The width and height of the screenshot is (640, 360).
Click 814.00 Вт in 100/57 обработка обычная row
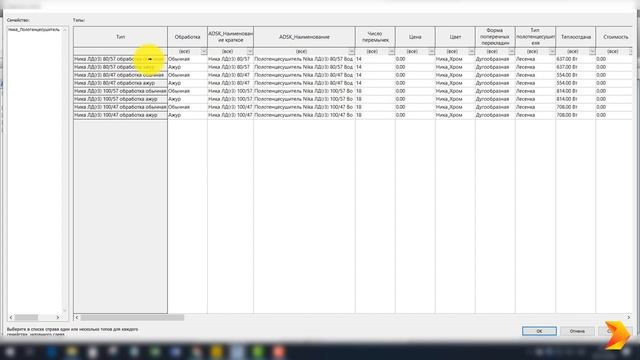tap(576, 91)
